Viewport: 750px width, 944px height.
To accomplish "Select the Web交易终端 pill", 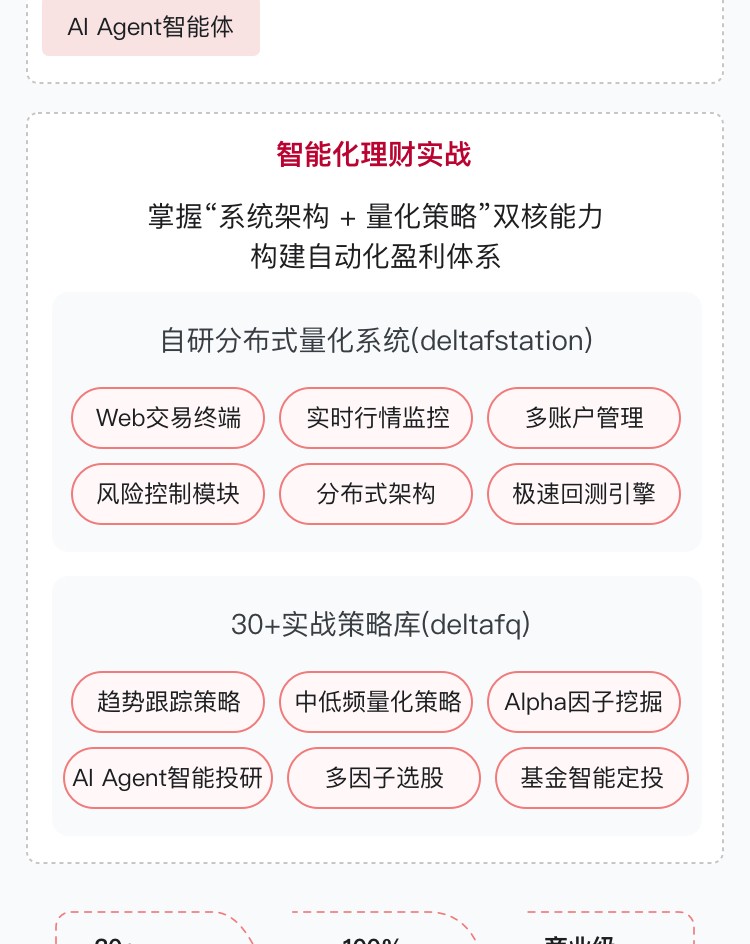I will coord(168,418).
